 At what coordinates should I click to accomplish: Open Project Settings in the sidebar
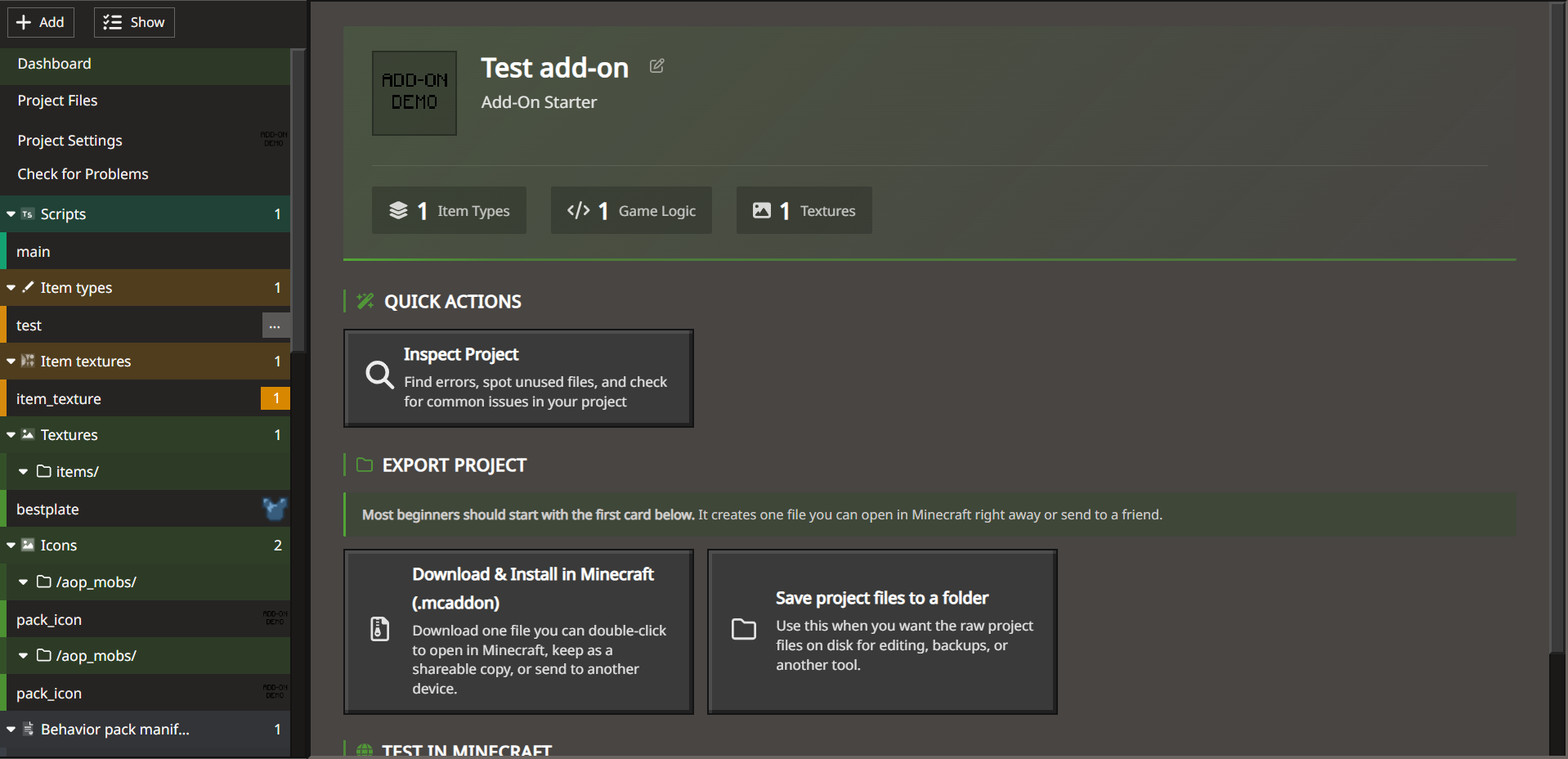point(146,141)
